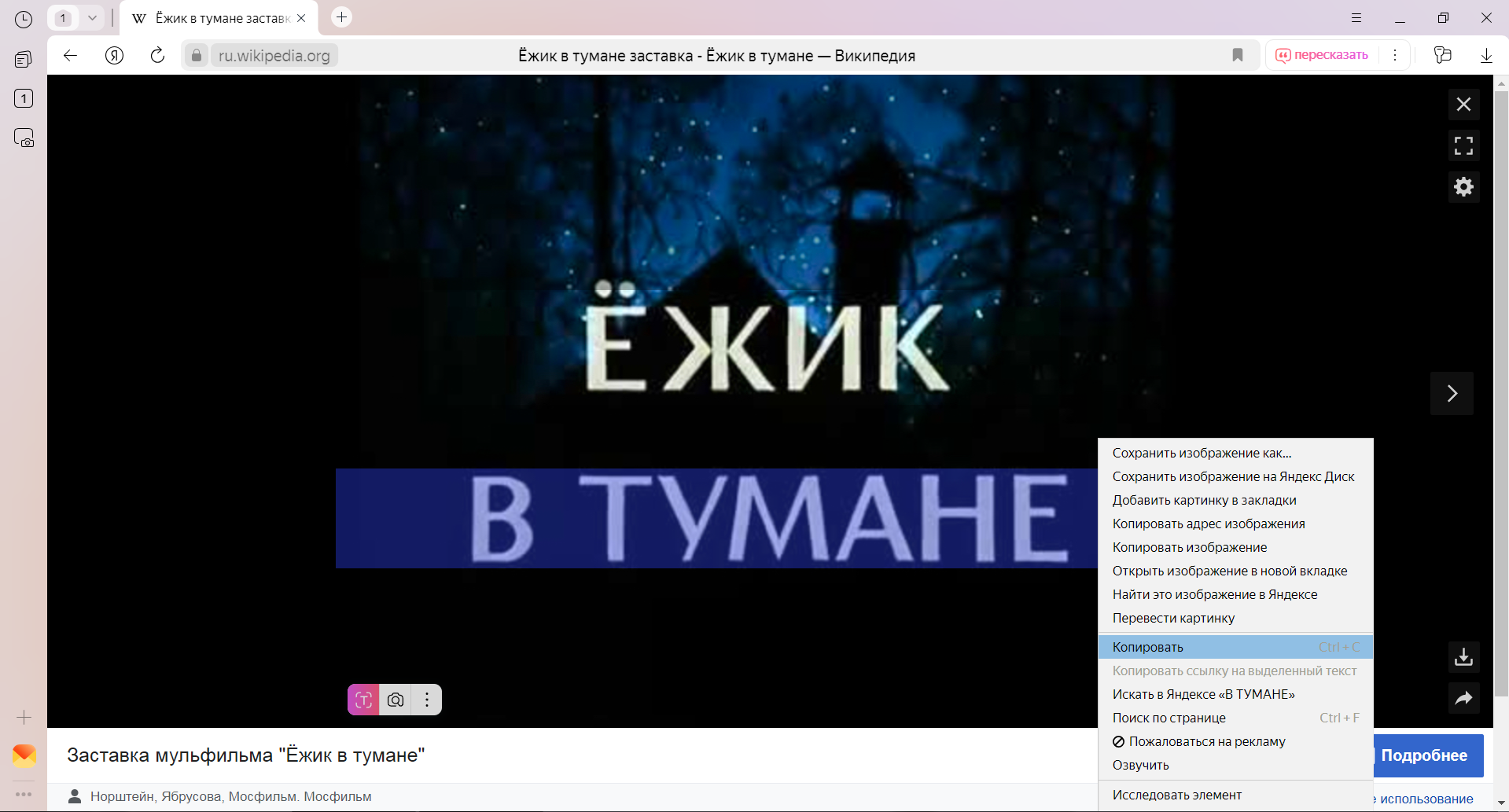Open more options next to пересказать

[x=1395, y=55]
